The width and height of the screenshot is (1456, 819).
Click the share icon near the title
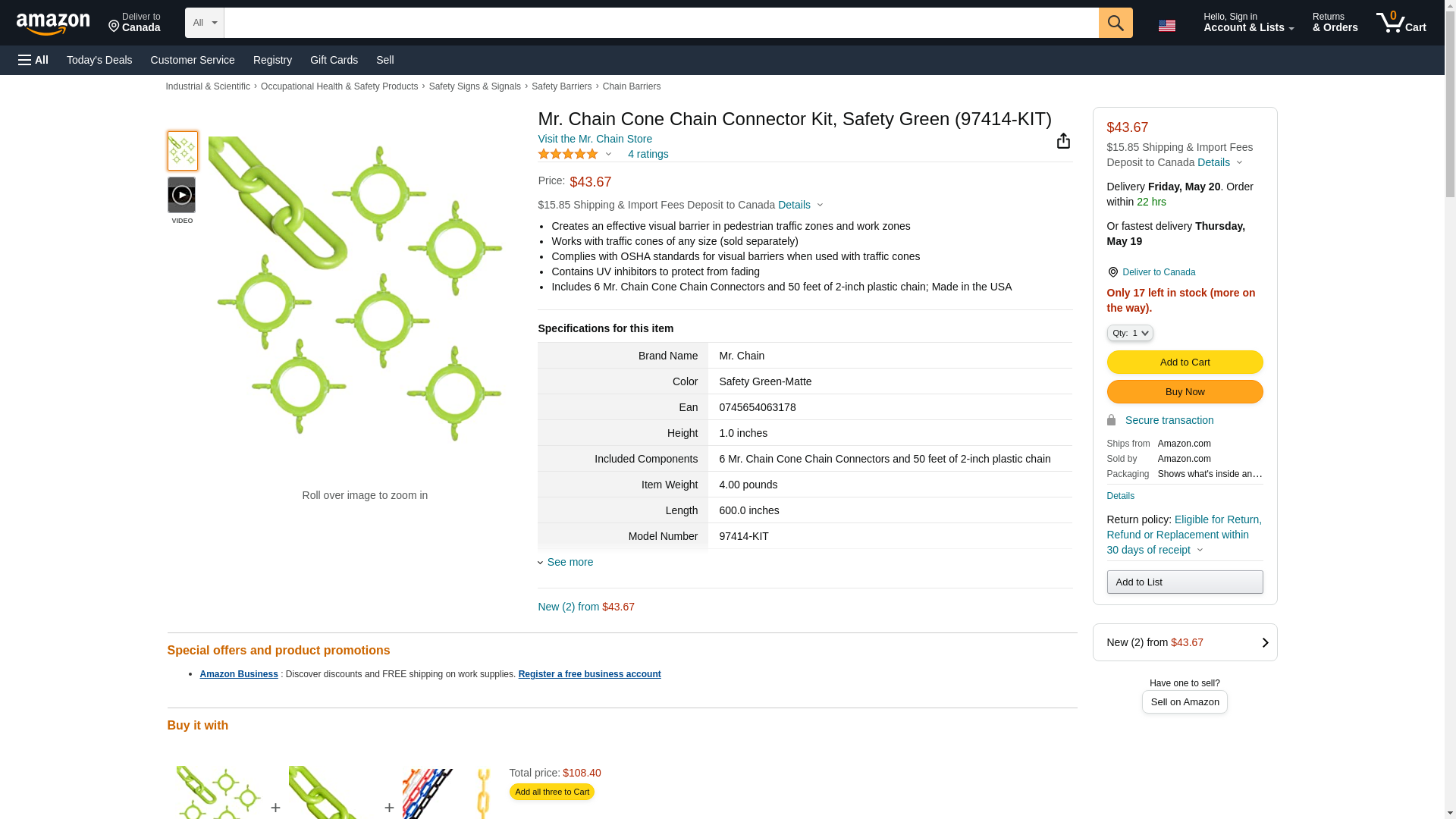coord(1063,141)
